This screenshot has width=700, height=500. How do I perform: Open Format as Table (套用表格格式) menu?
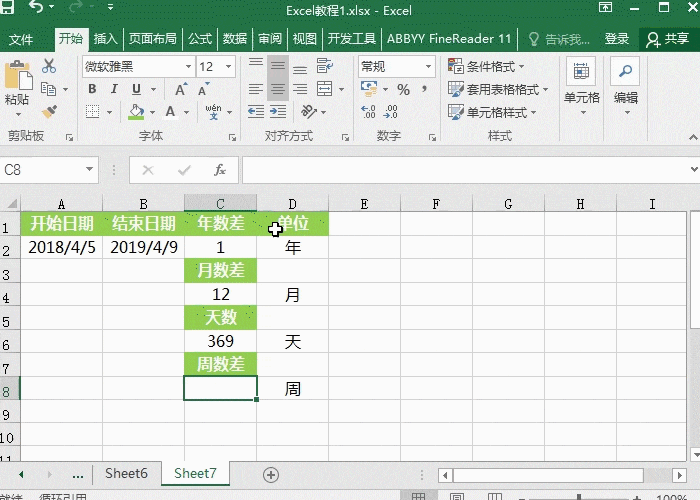pyautogui.click(x=498, y=89)
